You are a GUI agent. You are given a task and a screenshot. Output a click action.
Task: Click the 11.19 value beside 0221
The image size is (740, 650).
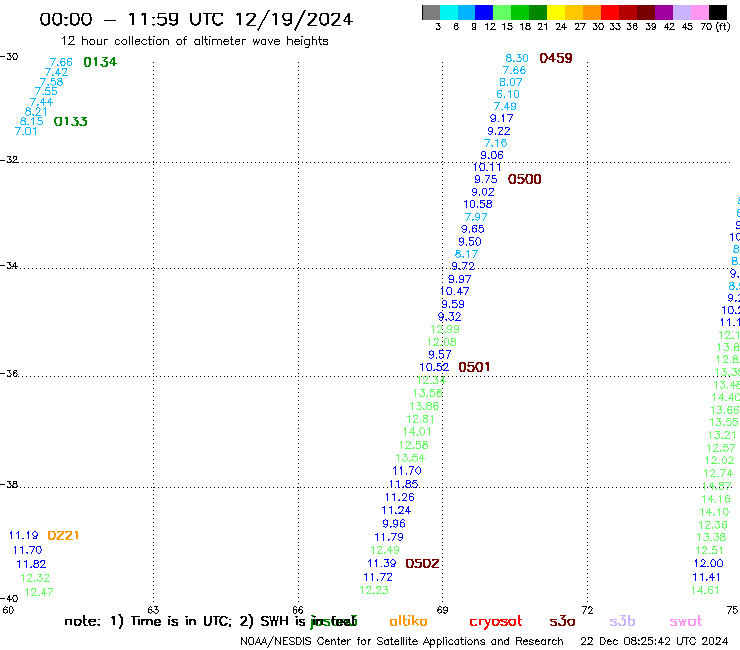23,536
